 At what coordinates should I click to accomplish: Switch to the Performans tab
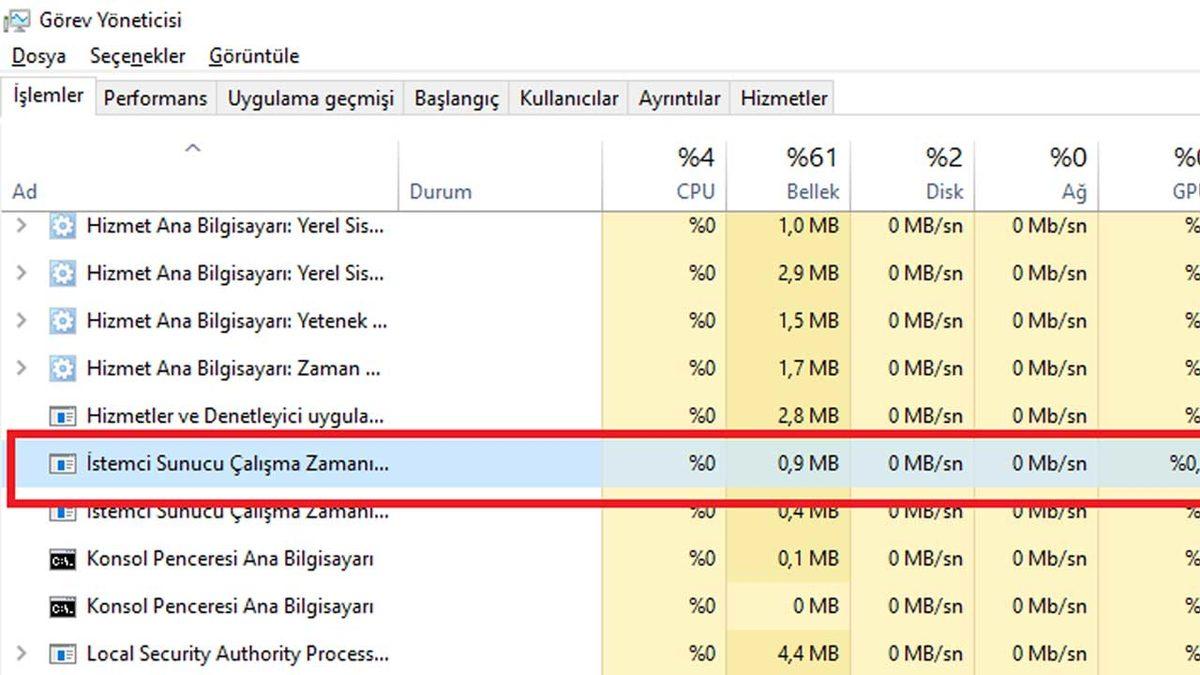click(x=155, y=98)
